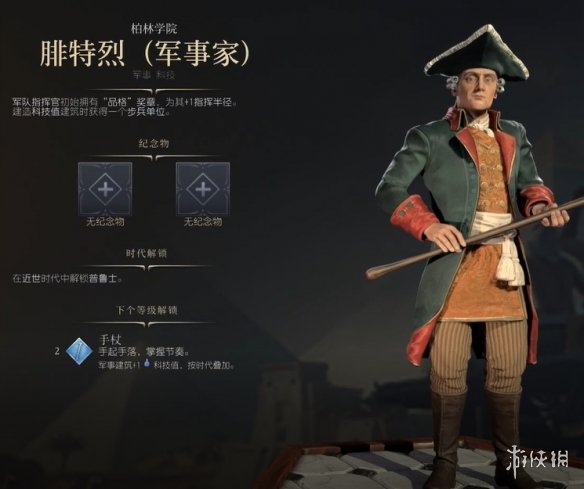This screenshot has height=489, width=584.
Task: Select the leader title 腓特烈（军事家）
Action: click(145, 54)
